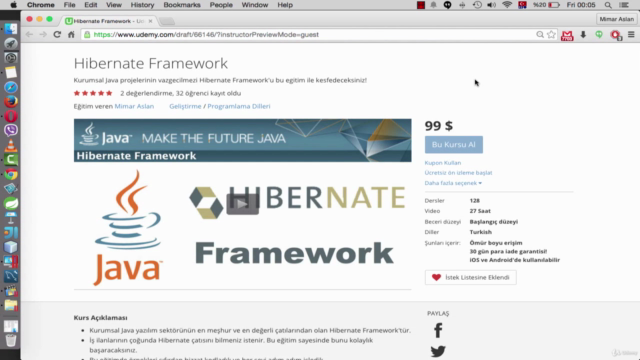This screenshot has width=640, height=360.
Task: Click the Fri 00:05 clock
Action: [581, 5]
